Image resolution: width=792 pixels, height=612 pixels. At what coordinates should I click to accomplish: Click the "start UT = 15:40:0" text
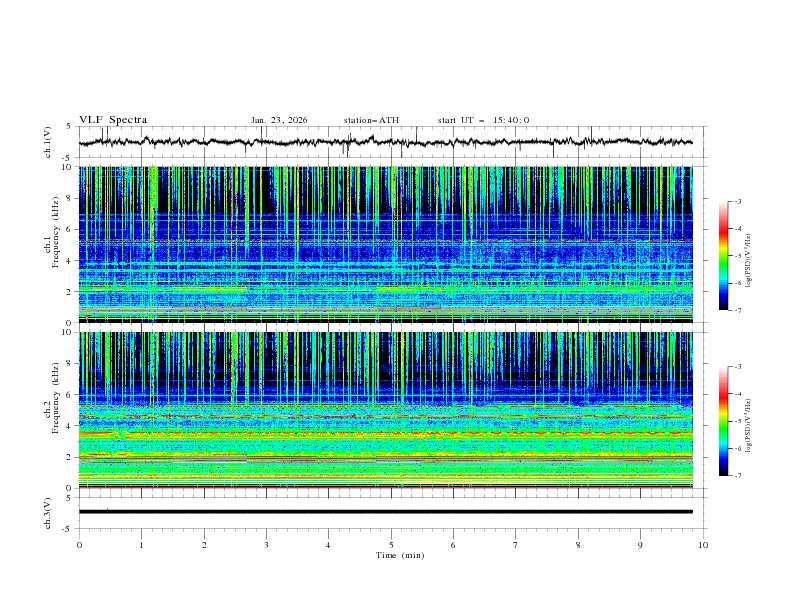[483, 120]
